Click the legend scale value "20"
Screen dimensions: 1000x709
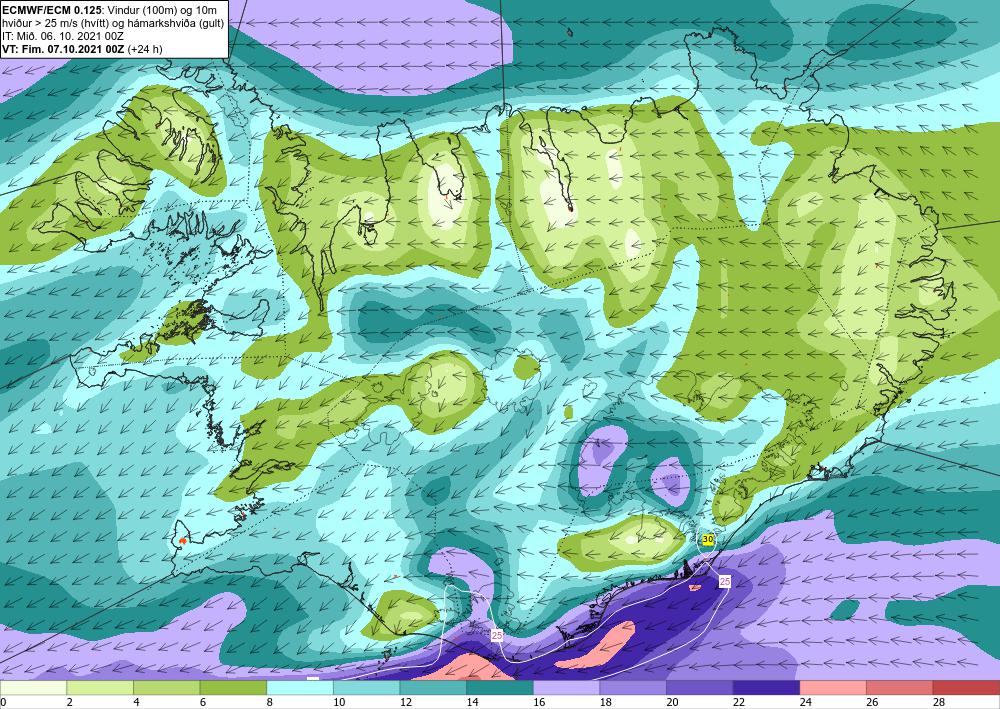point(672,702)
